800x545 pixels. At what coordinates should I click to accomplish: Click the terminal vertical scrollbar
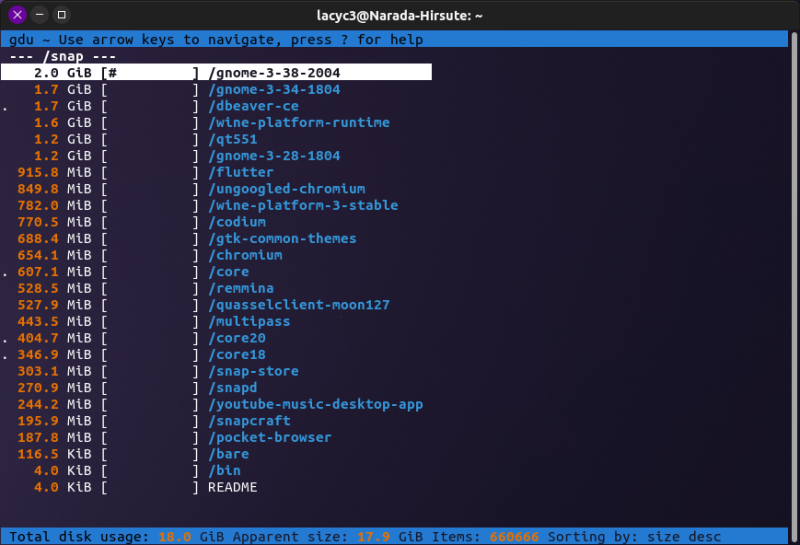coord(794,287)
